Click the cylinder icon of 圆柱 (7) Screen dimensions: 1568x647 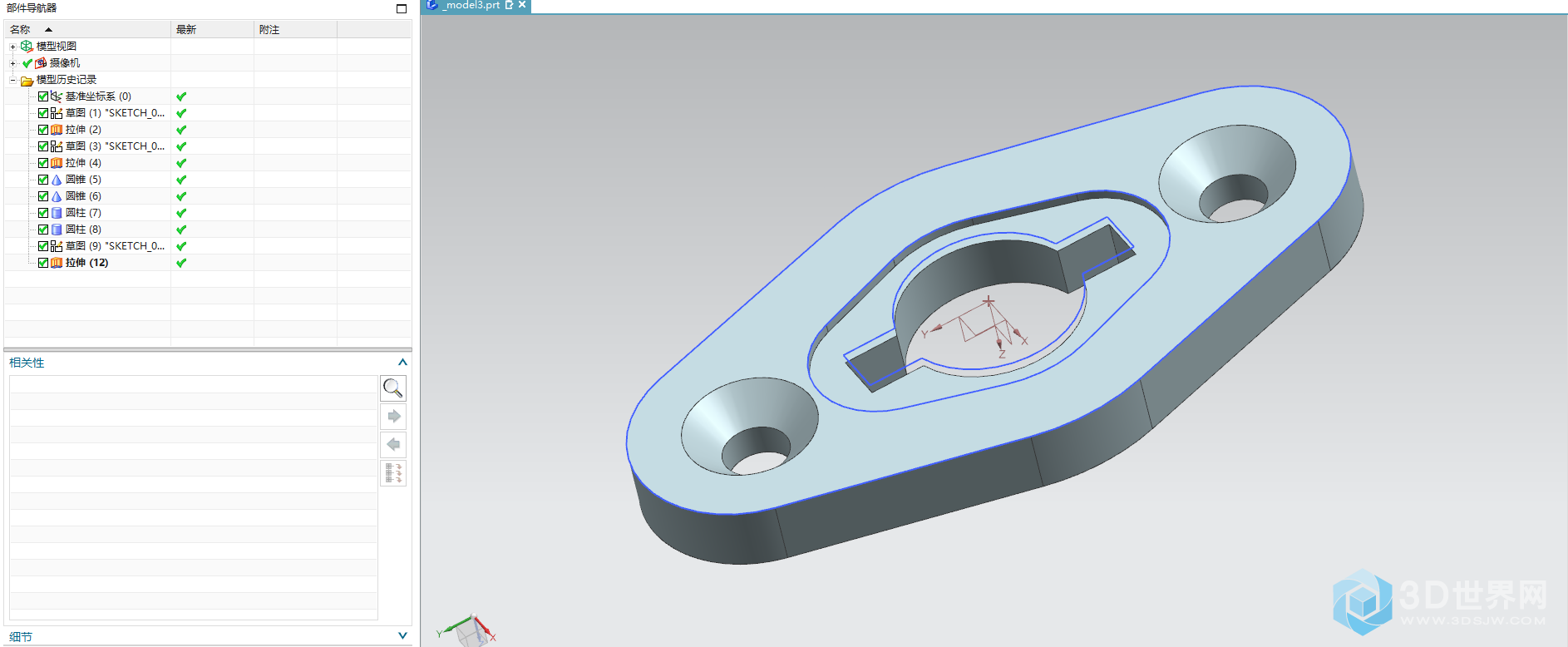57,213
